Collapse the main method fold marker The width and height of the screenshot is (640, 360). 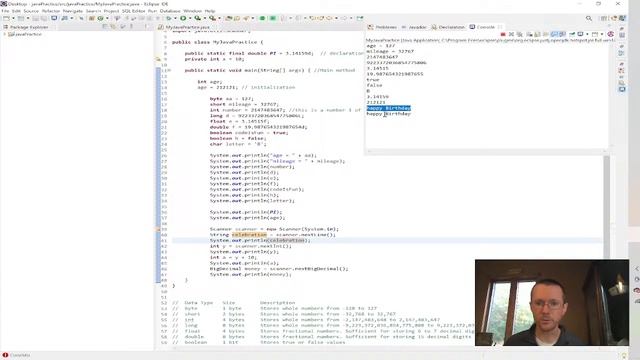[169, 71]
